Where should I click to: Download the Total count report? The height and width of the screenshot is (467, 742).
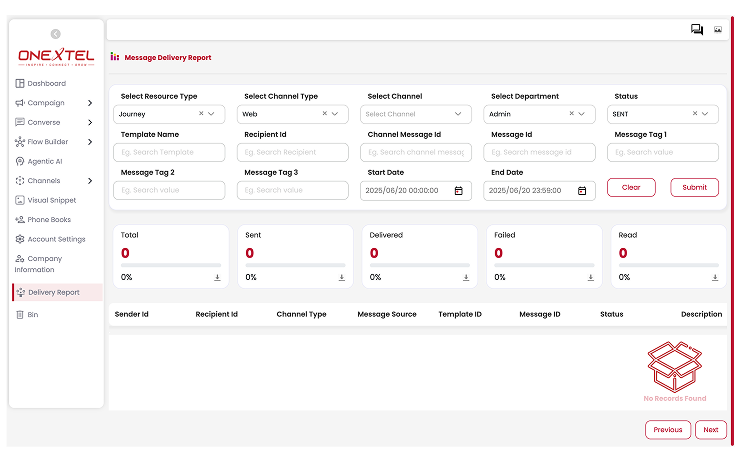pyautogui.click(x=217, y=277)
